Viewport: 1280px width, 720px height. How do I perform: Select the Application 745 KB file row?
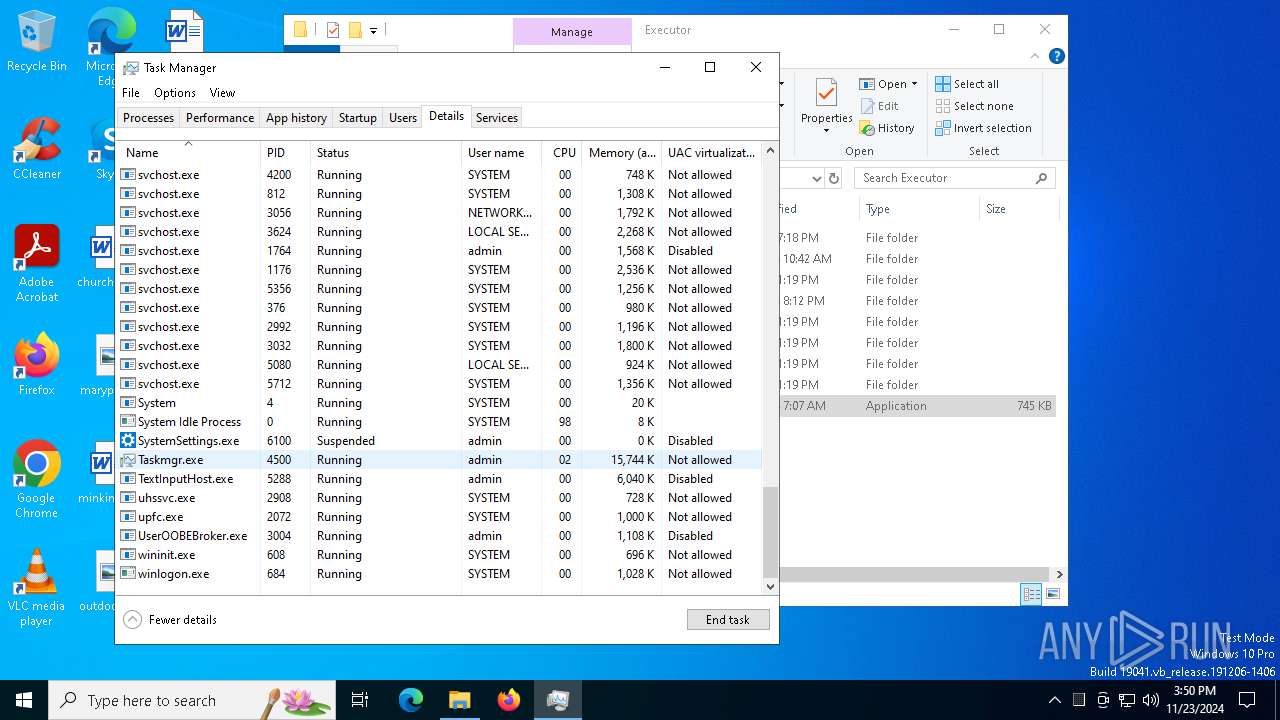(x=917, y=406)
